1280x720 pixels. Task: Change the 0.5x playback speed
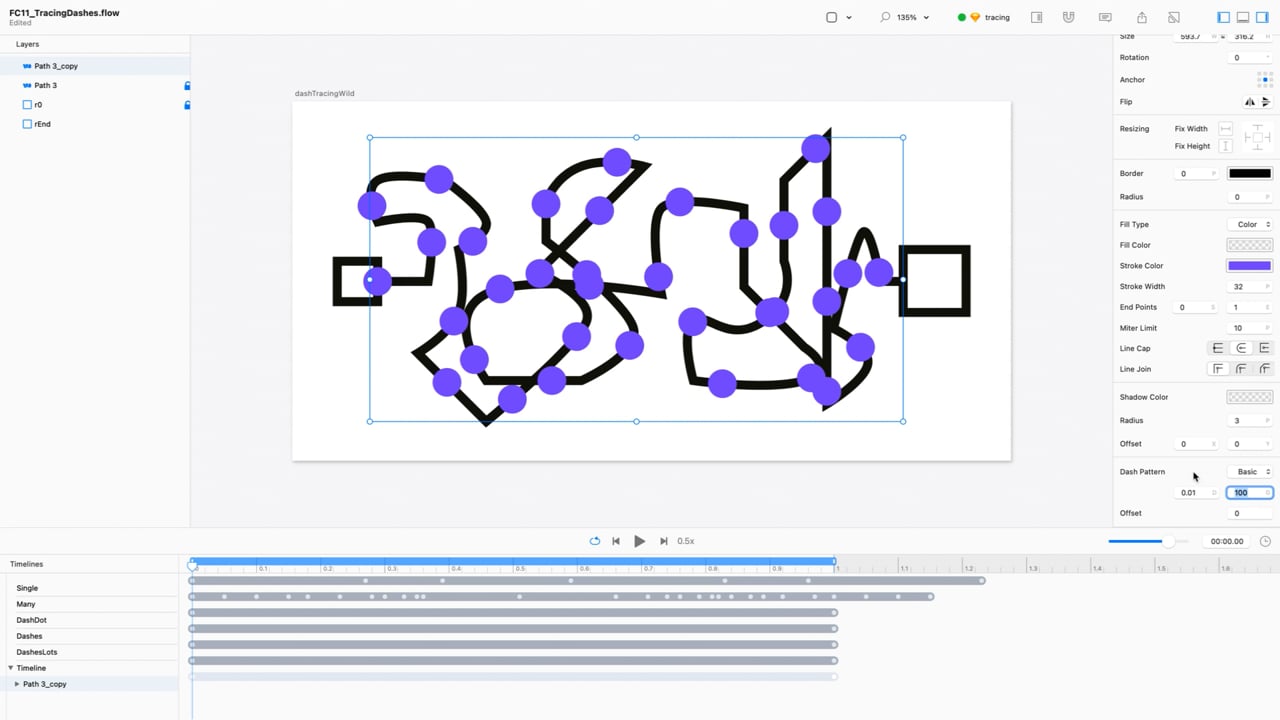pos(686,541)
